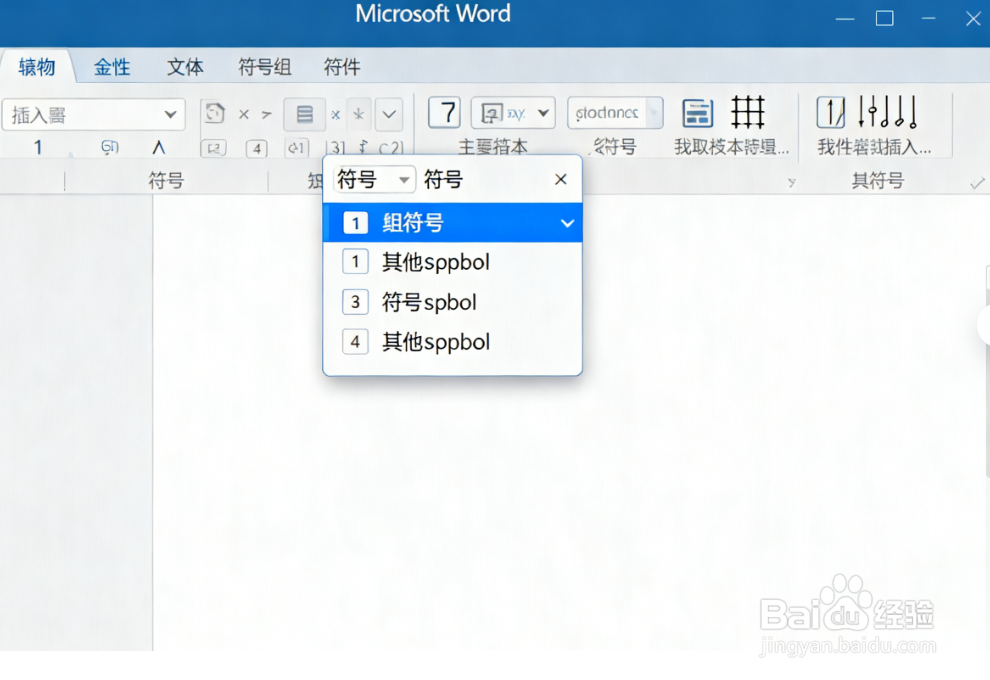Click the music-note sliders icon
The image size is (990, 680).
pos(888,112)
